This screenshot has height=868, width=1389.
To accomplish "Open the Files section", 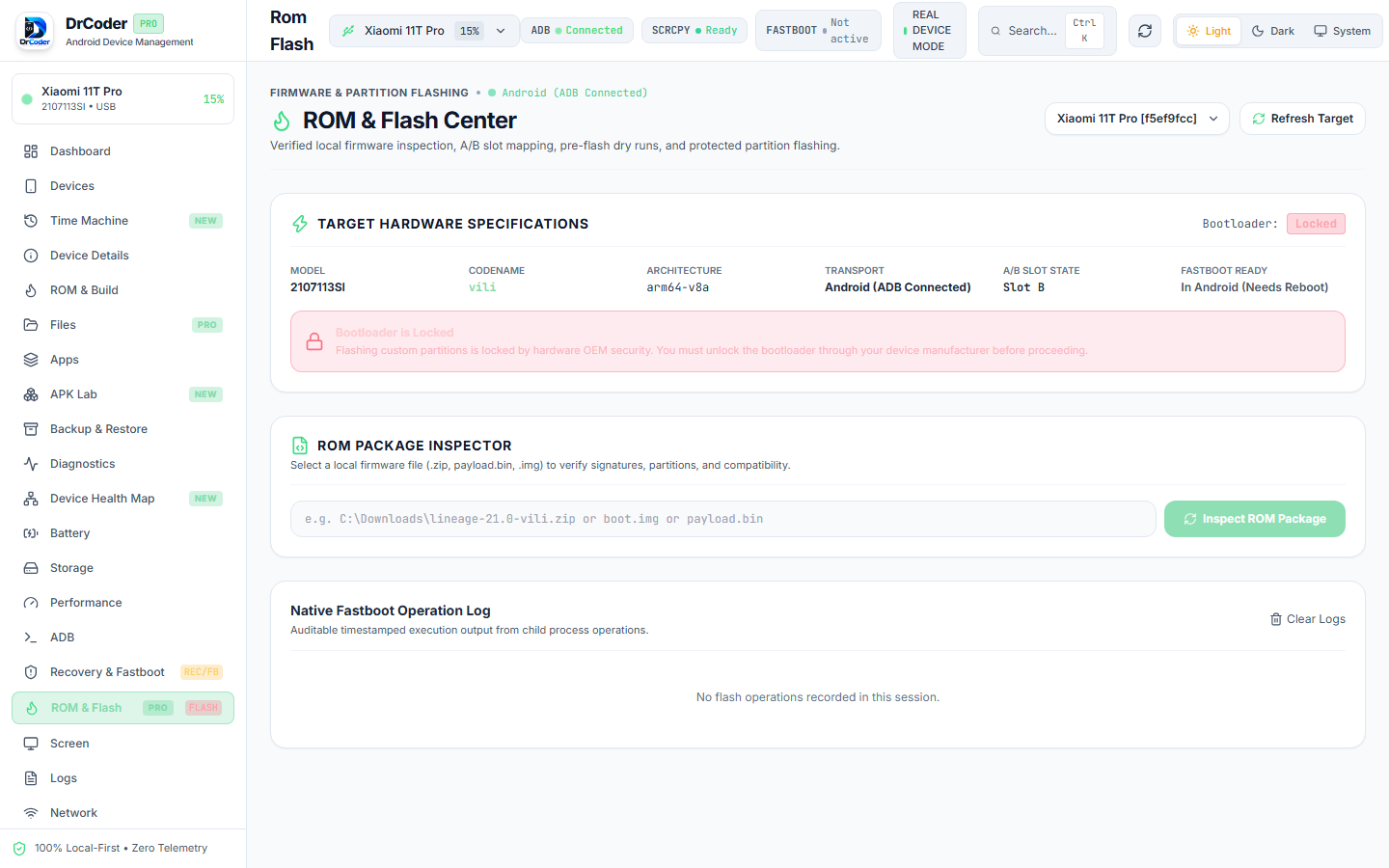I will coord(123,325).
